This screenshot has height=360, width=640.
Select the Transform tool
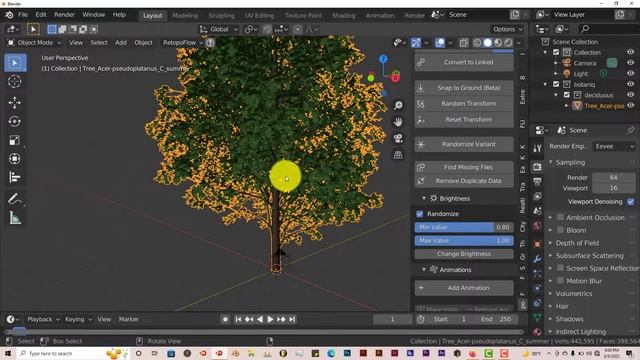(x=15, y=158)
